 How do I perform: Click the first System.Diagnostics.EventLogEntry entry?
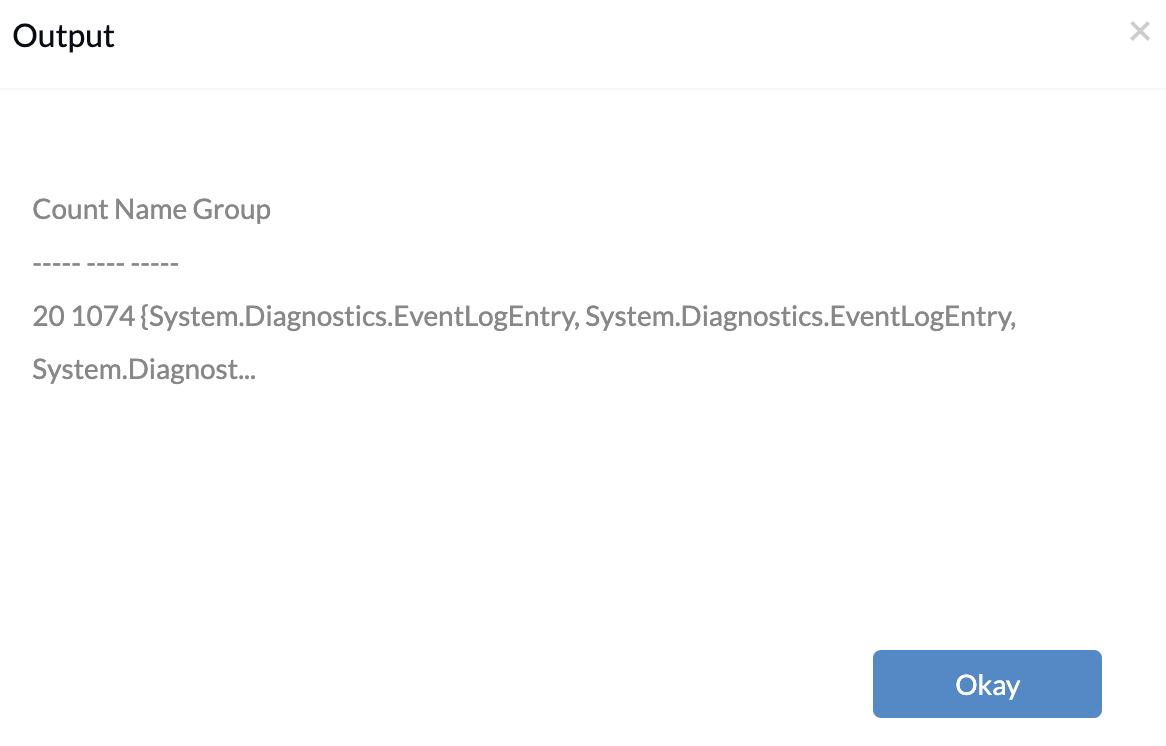point(360,317)
